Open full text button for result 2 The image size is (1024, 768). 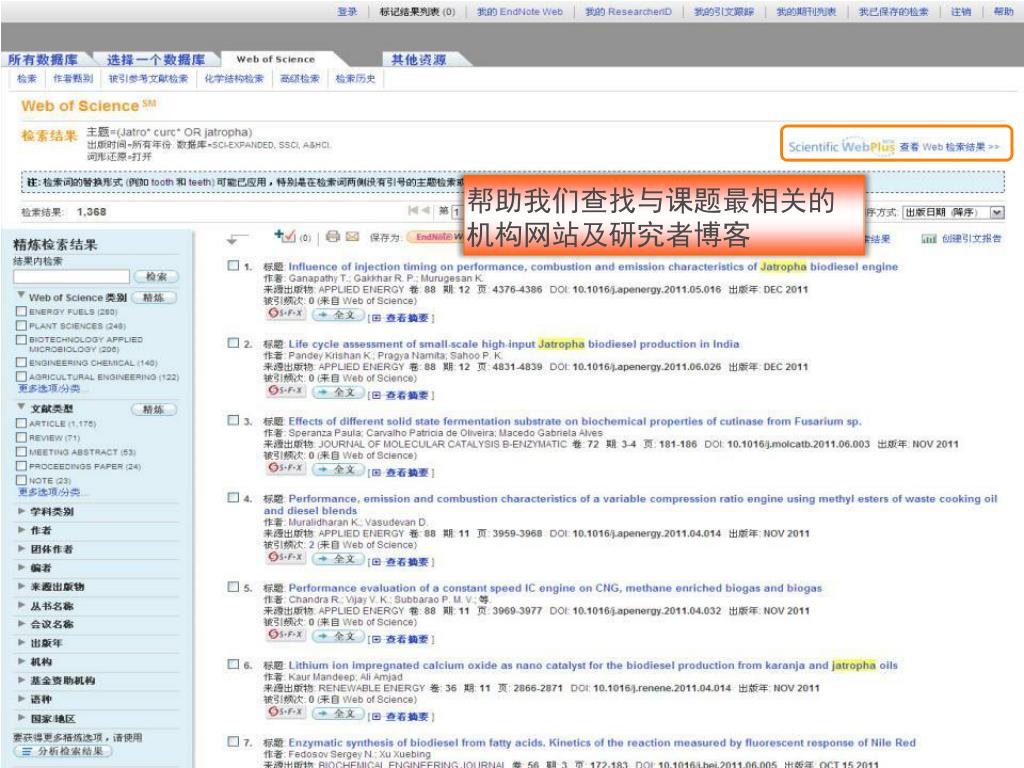point(338,392)
